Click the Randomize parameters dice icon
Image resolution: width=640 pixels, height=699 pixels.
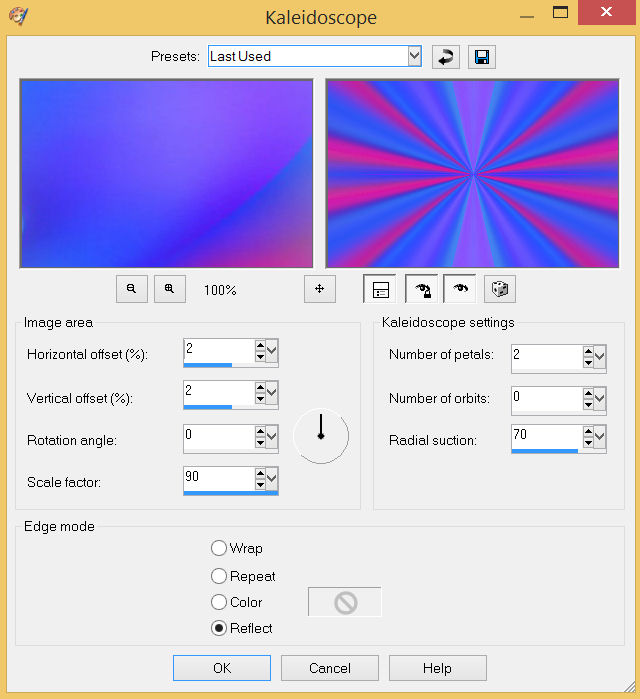pyautogui.click(x=499, y=289)
